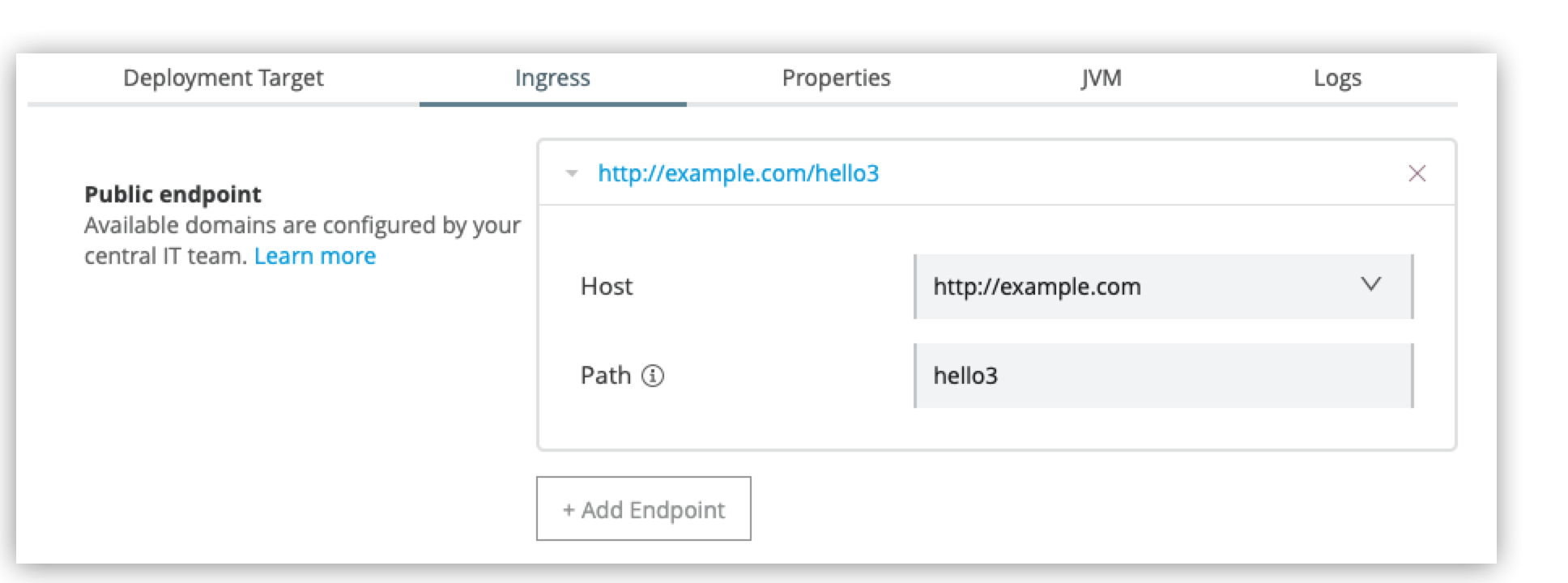The width and height of the screenshot is (1568, 583).
Task: Click the Path info icon
Action: coord(653,375)
